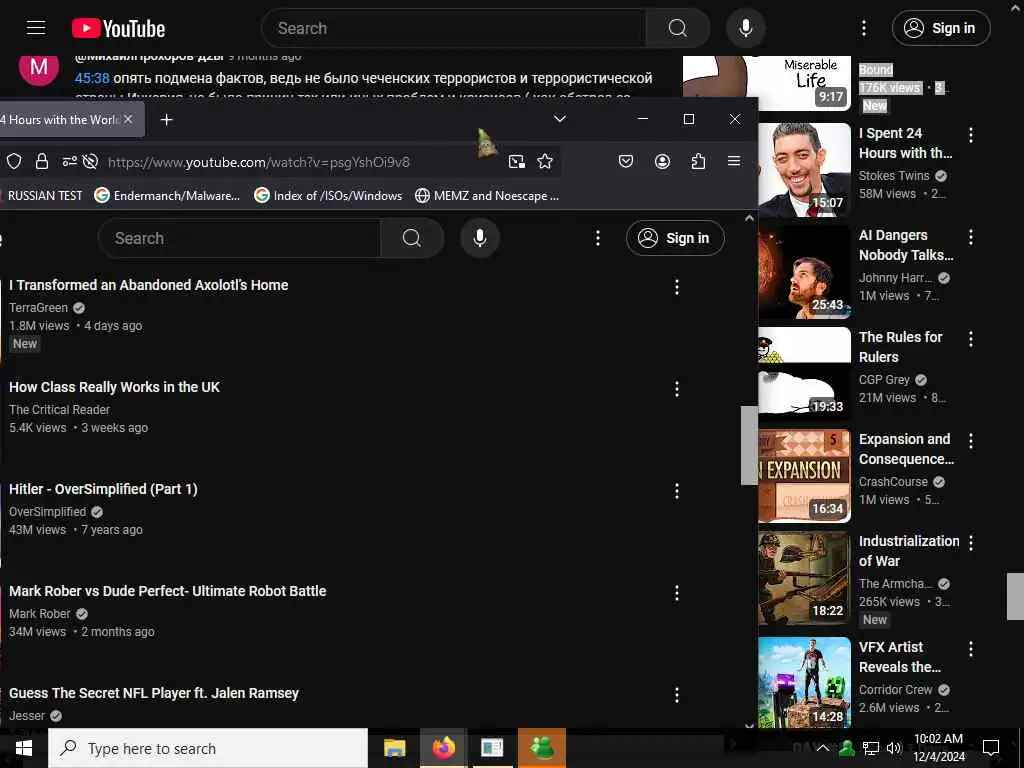Open options for the 'AI Dangers' video
Viewport: 1024px width, 768px height.
(971, 236)
